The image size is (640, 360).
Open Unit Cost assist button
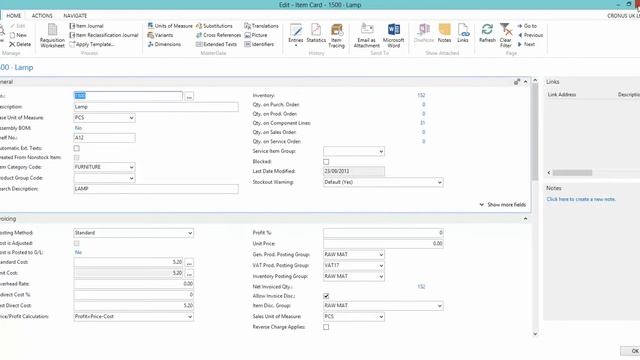189,273
